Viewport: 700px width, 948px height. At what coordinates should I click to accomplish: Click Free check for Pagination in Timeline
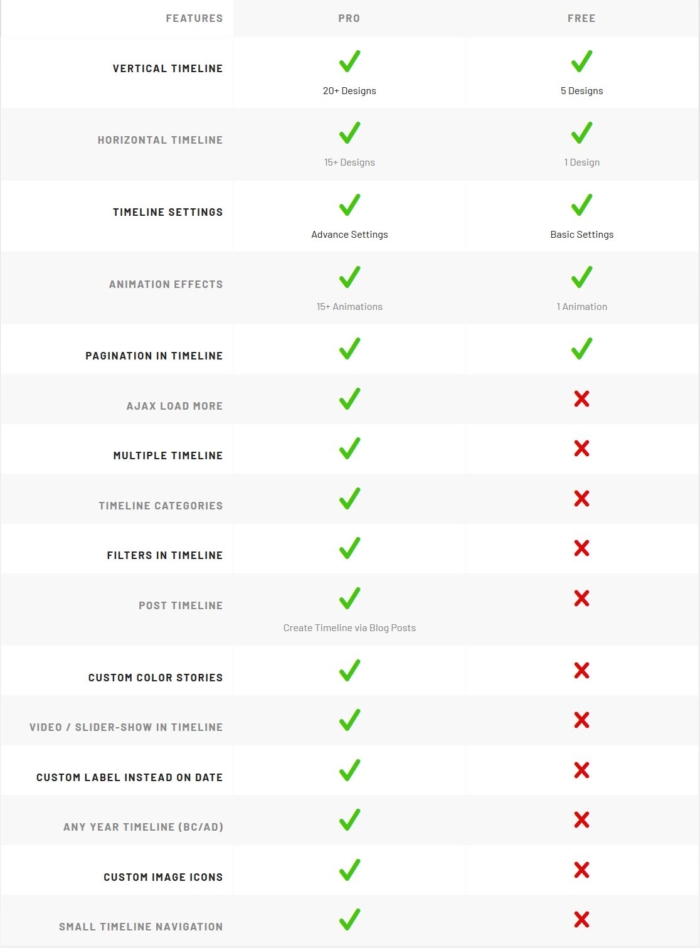pos(582,348)
